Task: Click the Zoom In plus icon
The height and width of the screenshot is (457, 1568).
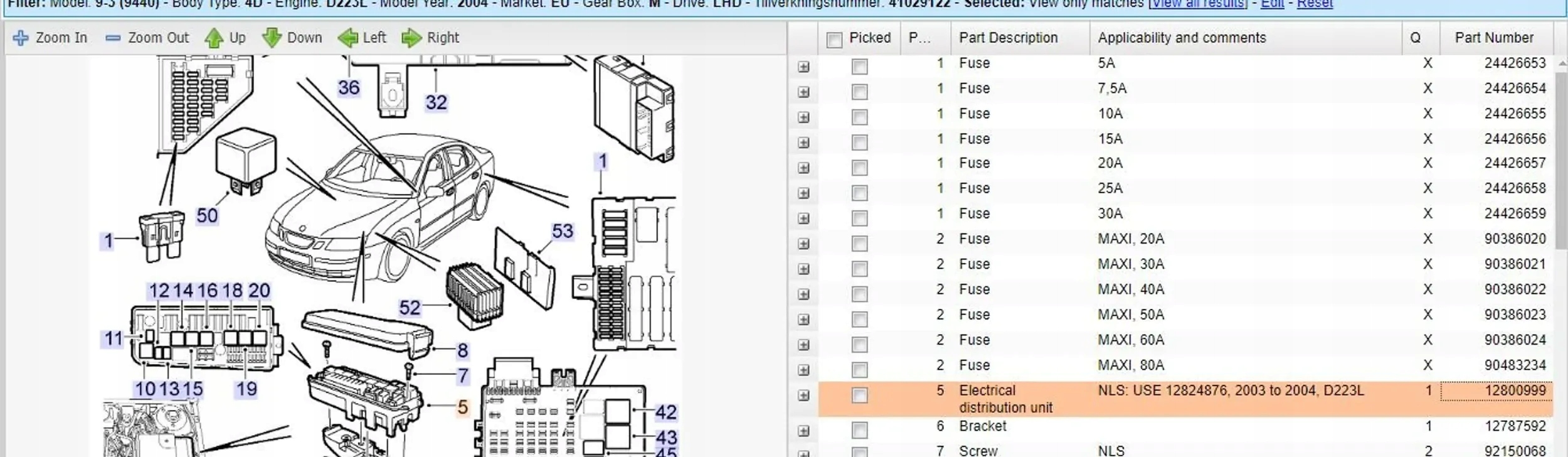Action: point(21,38)
